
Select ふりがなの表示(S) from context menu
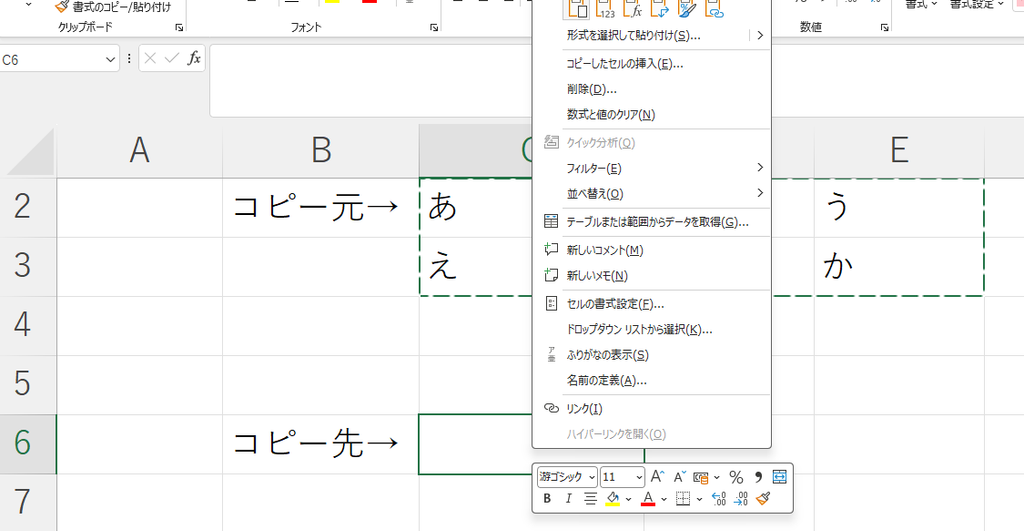[652, 355]
